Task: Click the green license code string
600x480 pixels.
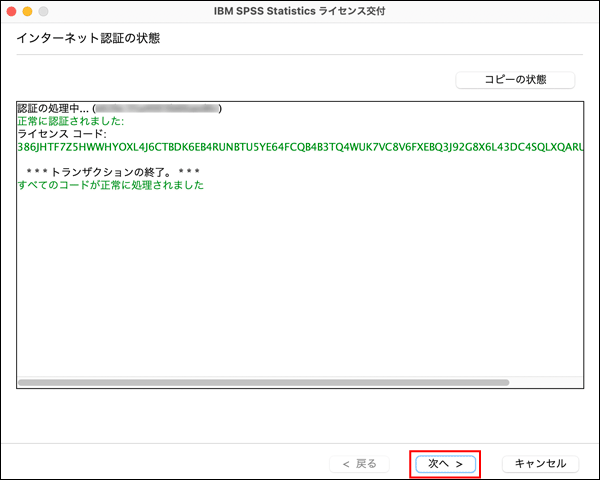Action: pos(300,147)
